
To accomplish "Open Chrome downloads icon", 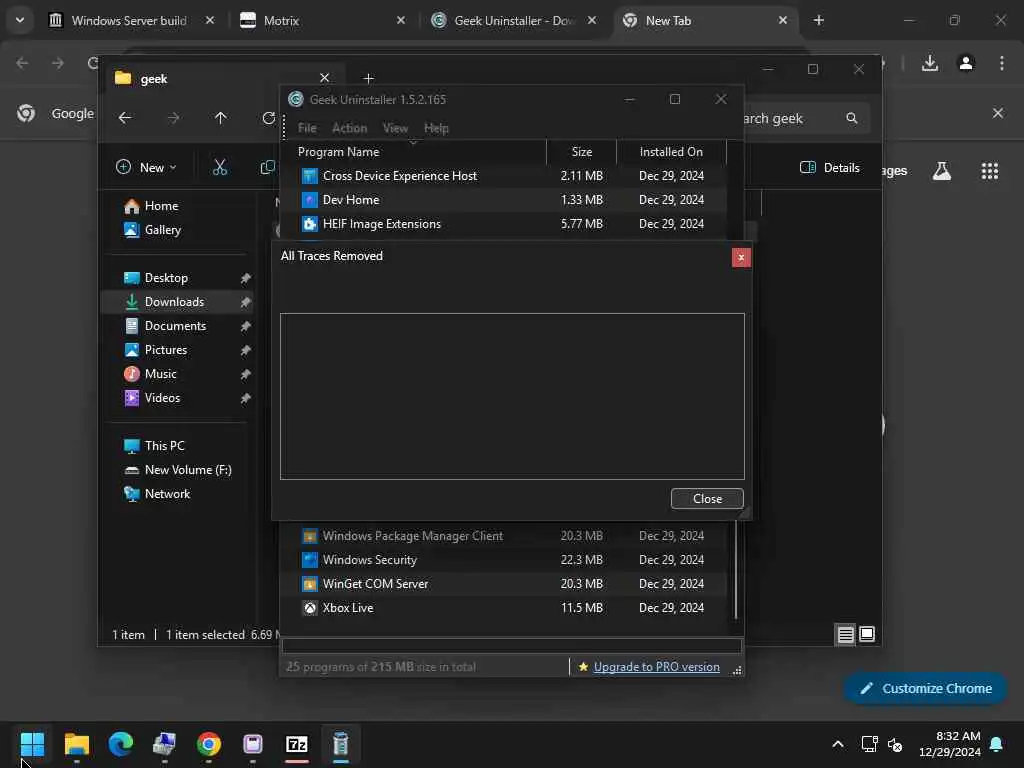I will point(929,63).
